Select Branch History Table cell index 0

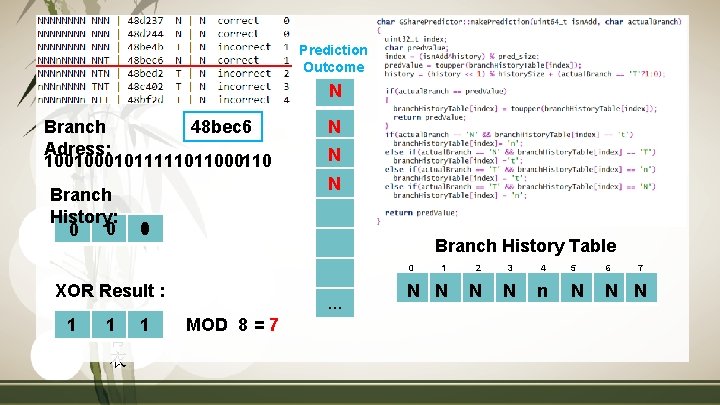(412, 287)
